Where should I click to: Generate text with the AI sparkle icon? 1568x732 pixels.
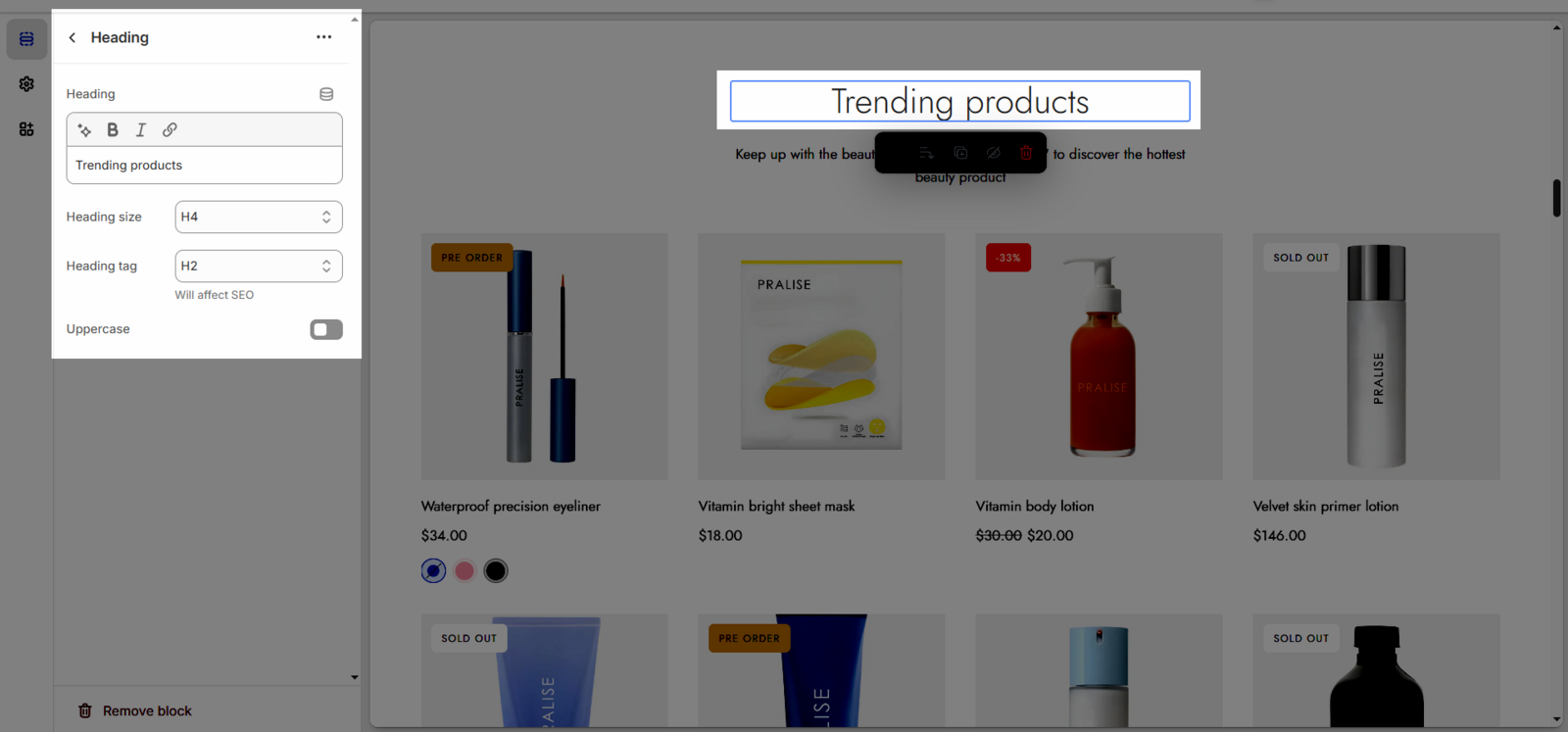click(84, 129)
